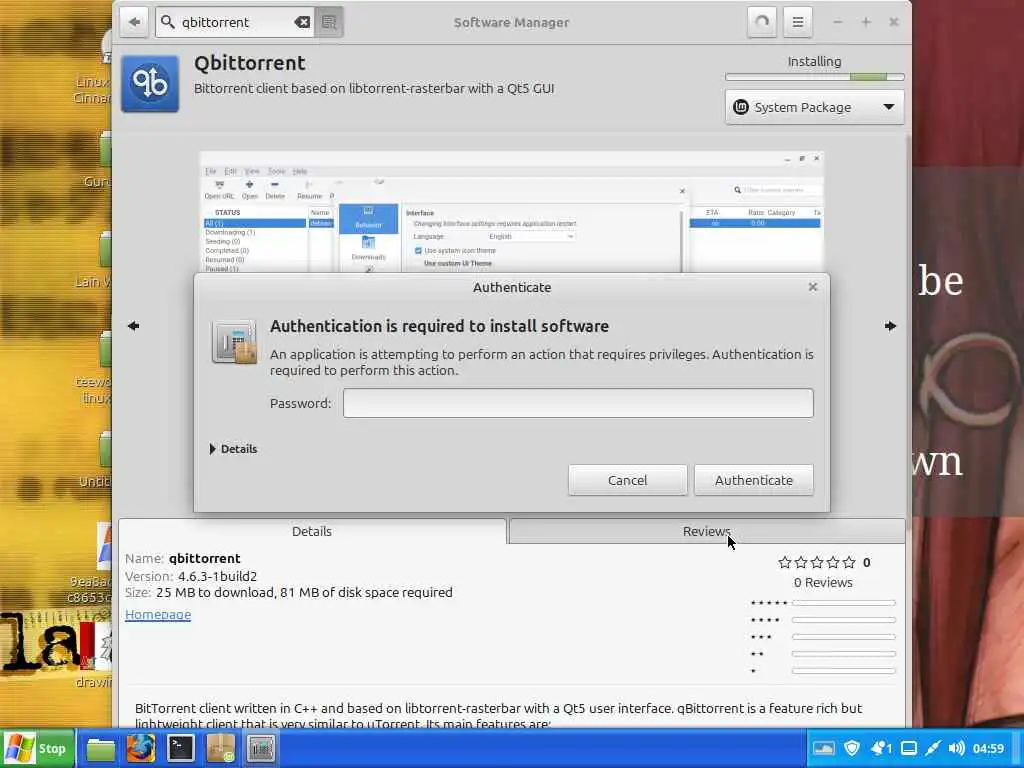Click the package name qbittorrent text
Screen dimensions: 1024x768
click(205, 559)
